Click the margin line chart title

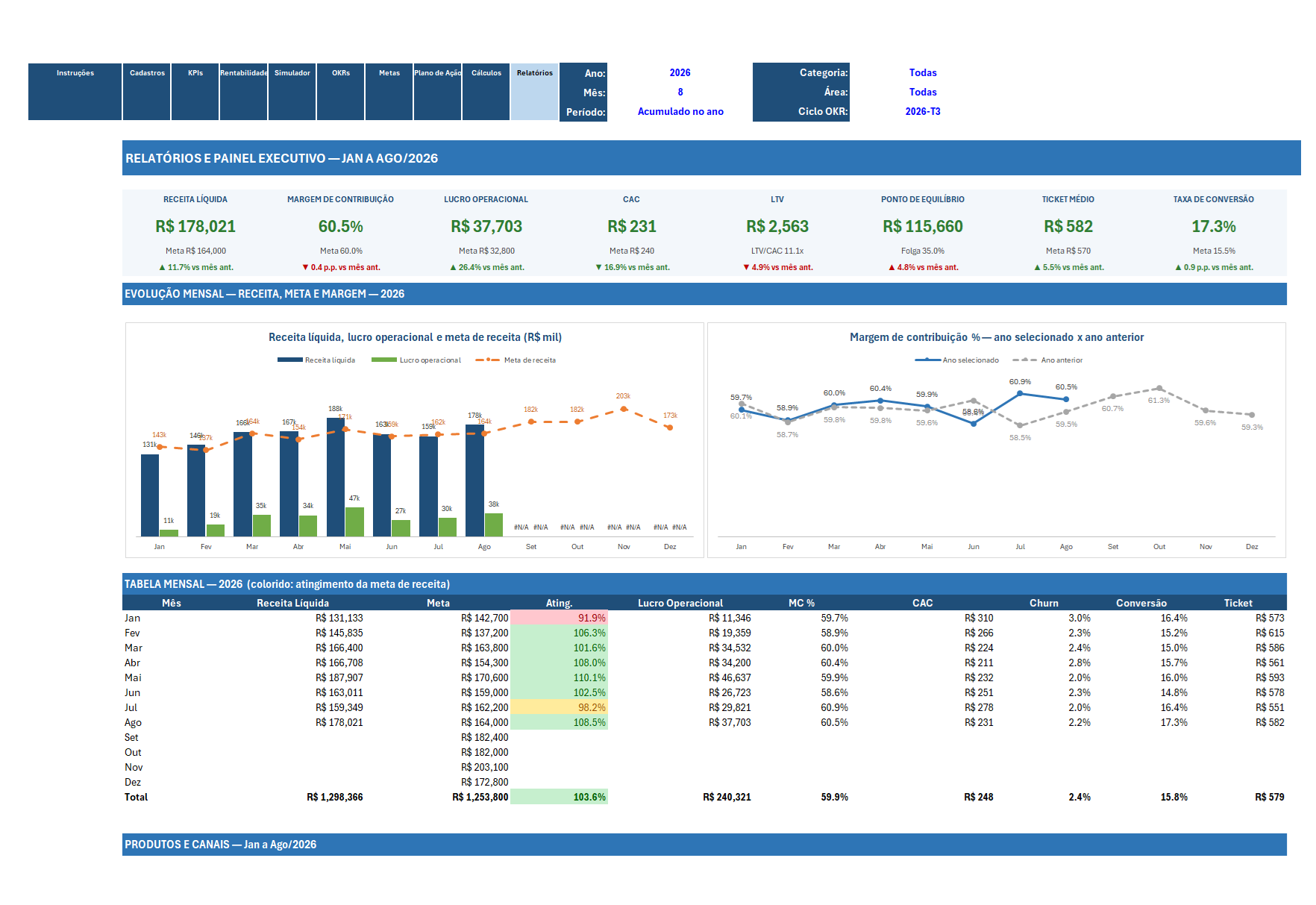[x=997, y=337]
